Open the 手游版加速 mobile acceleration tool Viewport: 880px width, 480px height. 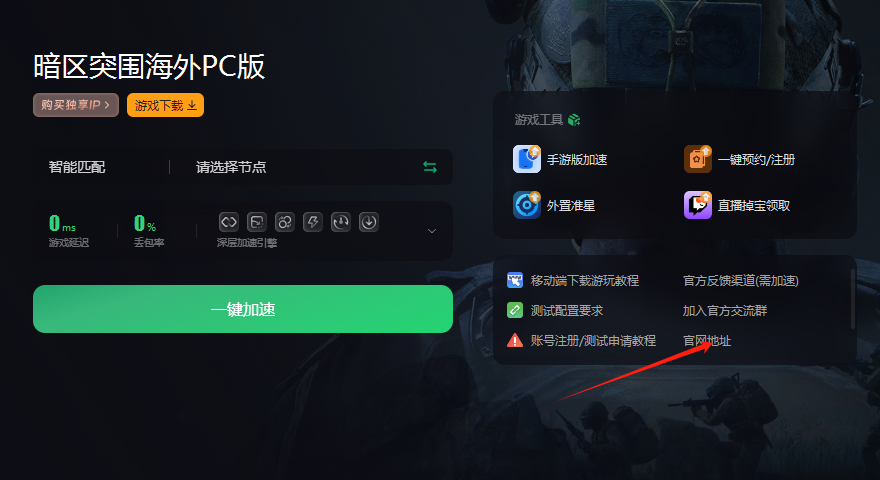[x=560, y=159]
